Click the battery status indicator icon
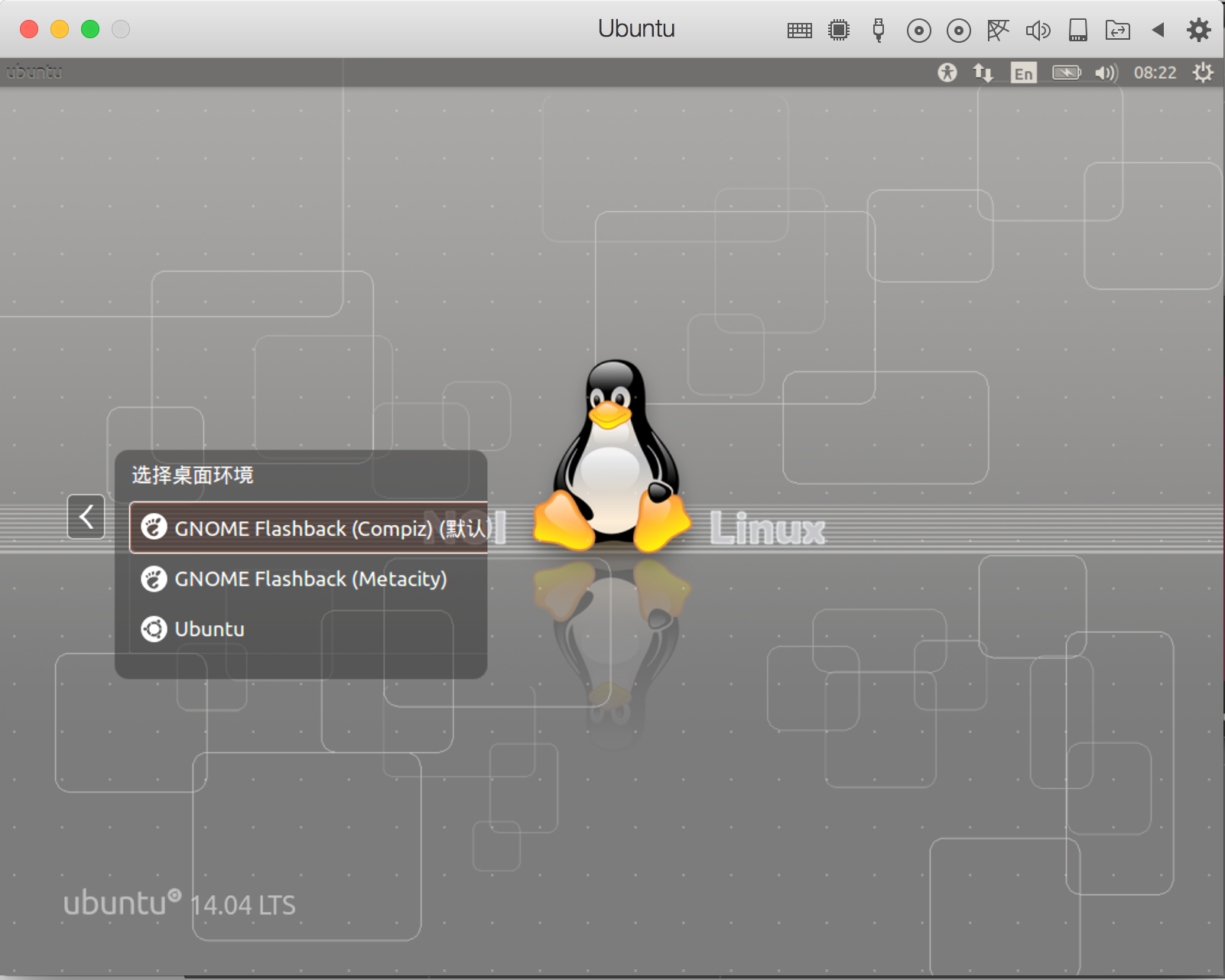Image resolution: width=1225 pixels, height=980 pixels. point(1066,72)
